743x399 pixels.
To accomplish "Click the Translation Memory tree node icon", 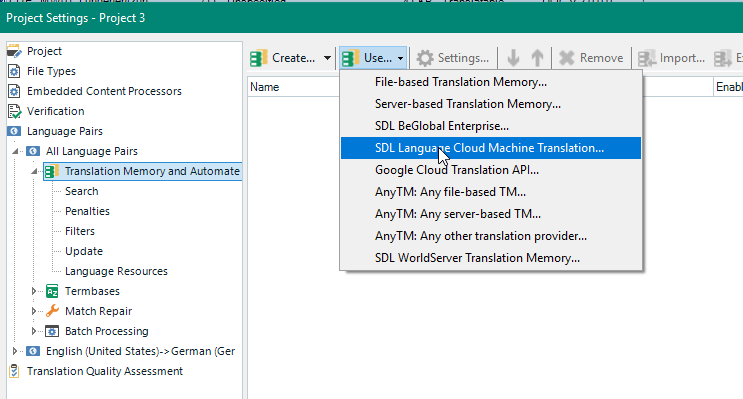I will (x=52, y=171).
